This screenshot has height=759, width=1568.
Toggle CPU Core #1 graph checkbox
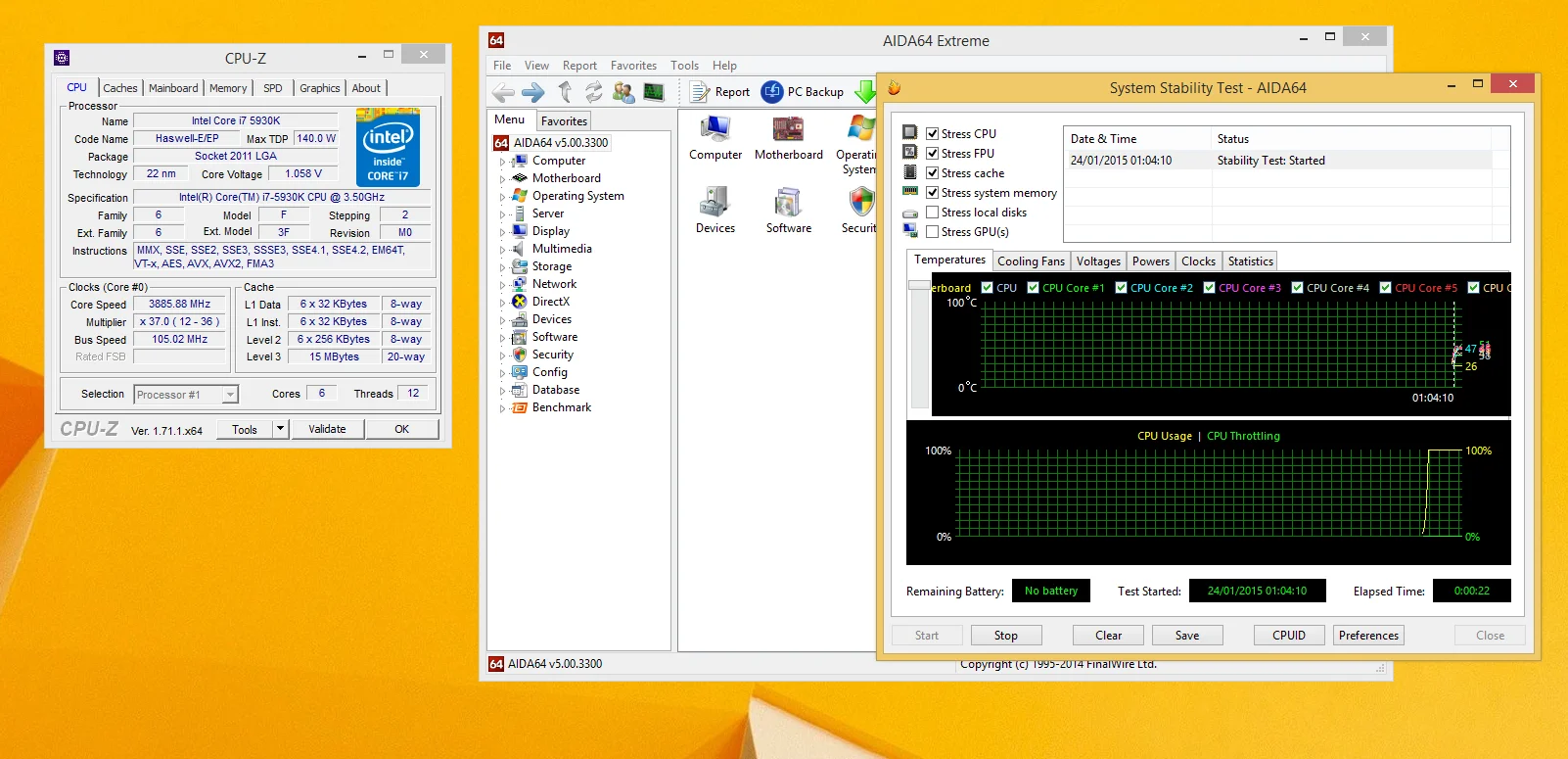point(1033,288)
